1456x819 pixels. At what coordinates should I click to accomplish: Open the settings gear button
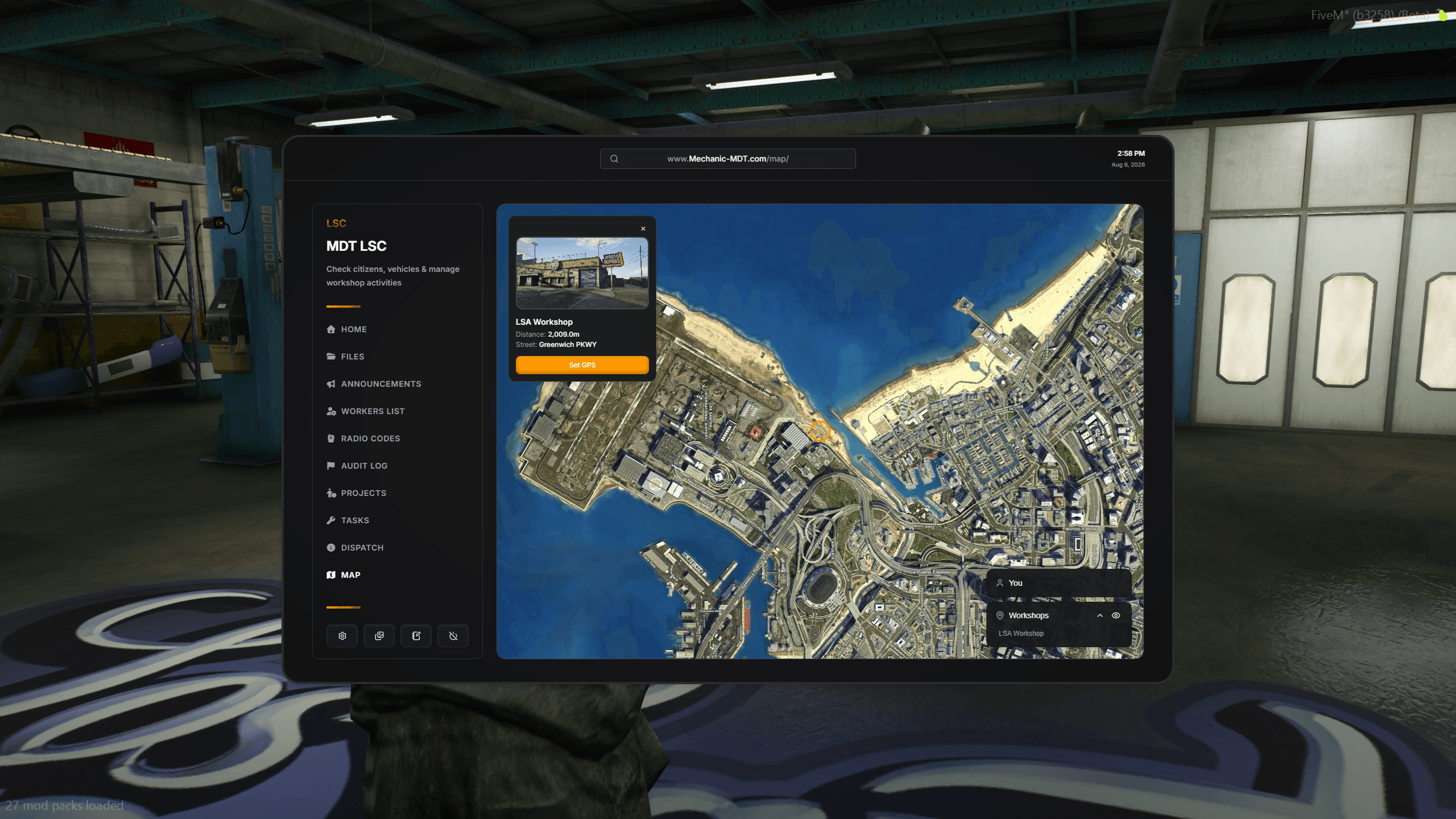342,636
